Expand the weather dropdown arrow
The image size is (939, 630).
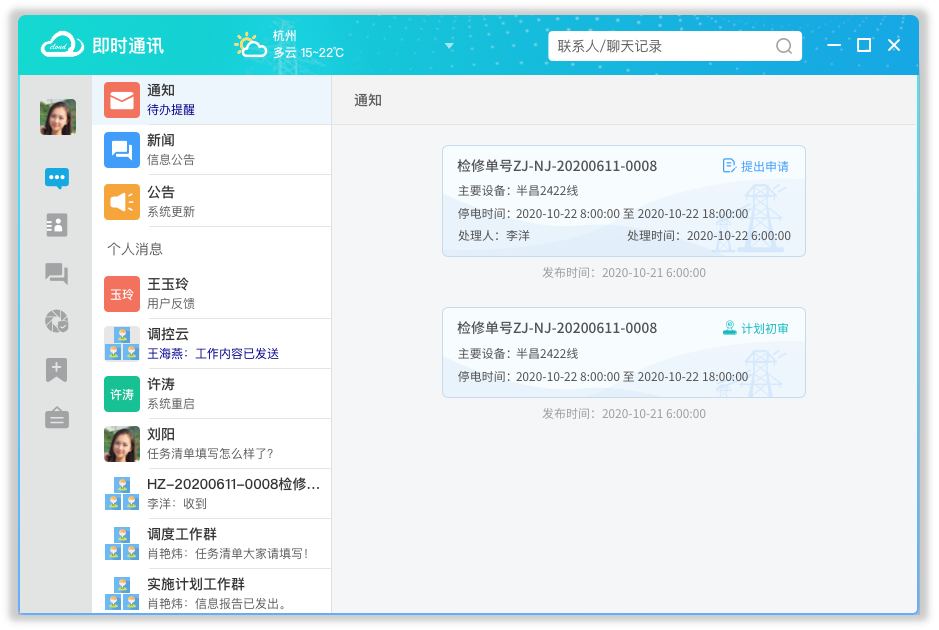click(449, 46)
